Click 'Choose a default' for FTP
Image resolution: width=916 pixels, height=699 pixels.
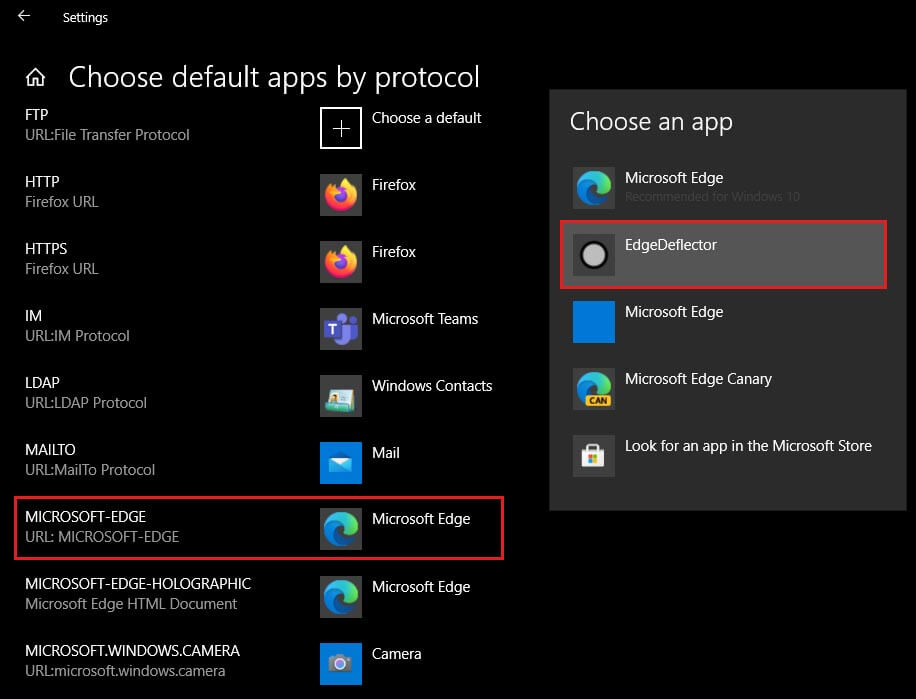tap(426, 118)
